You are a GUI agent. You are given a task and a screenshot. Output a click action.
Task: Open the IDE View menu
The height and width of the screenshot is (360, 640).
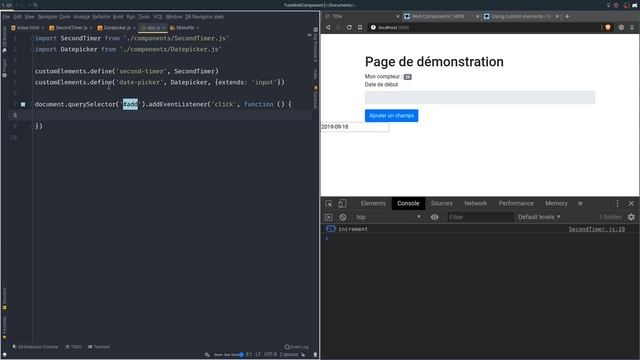coord(29,17)
